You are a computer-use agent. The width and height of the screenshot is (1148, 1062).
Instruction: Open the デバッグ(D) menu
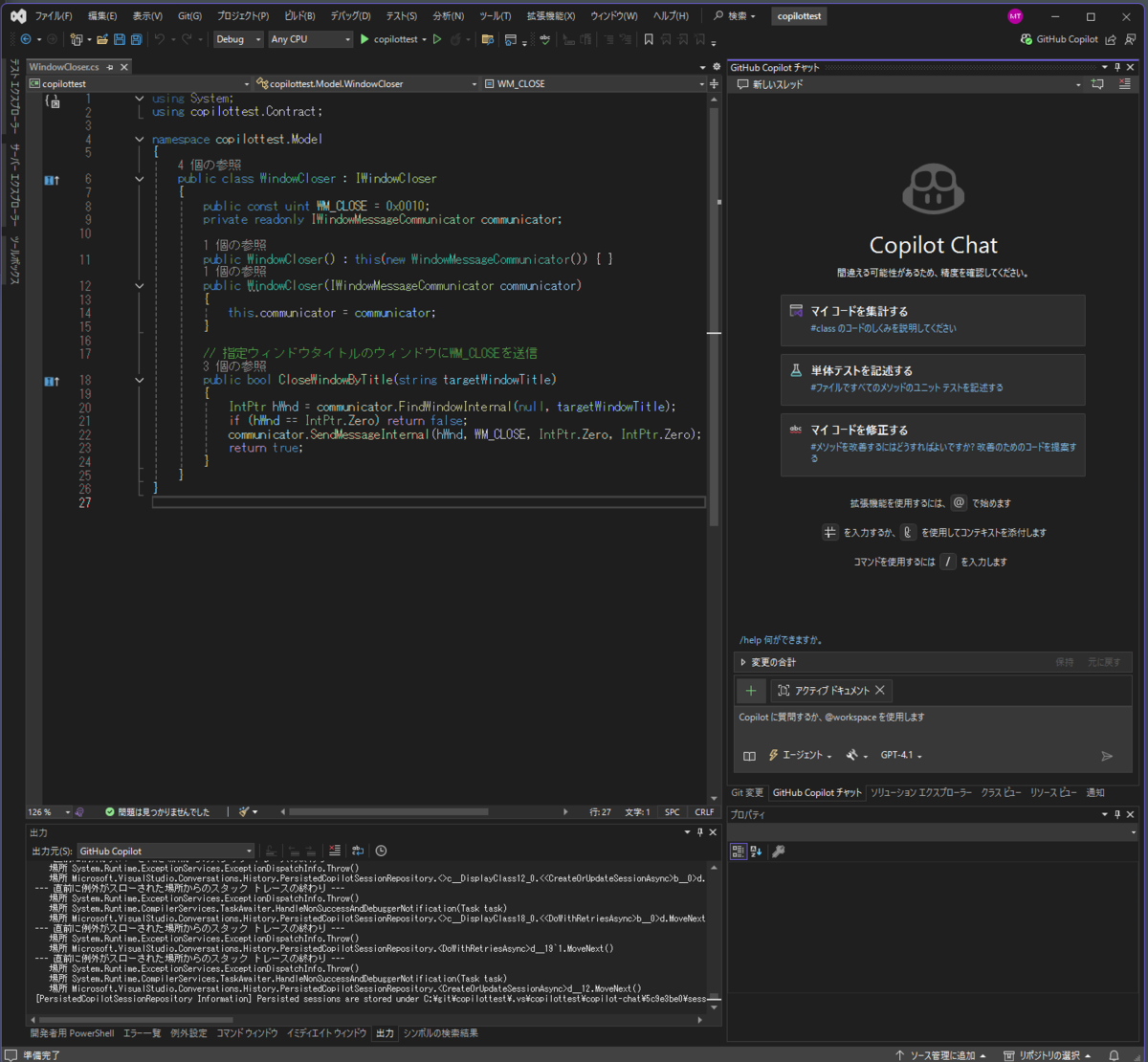[x=350, y=16]
